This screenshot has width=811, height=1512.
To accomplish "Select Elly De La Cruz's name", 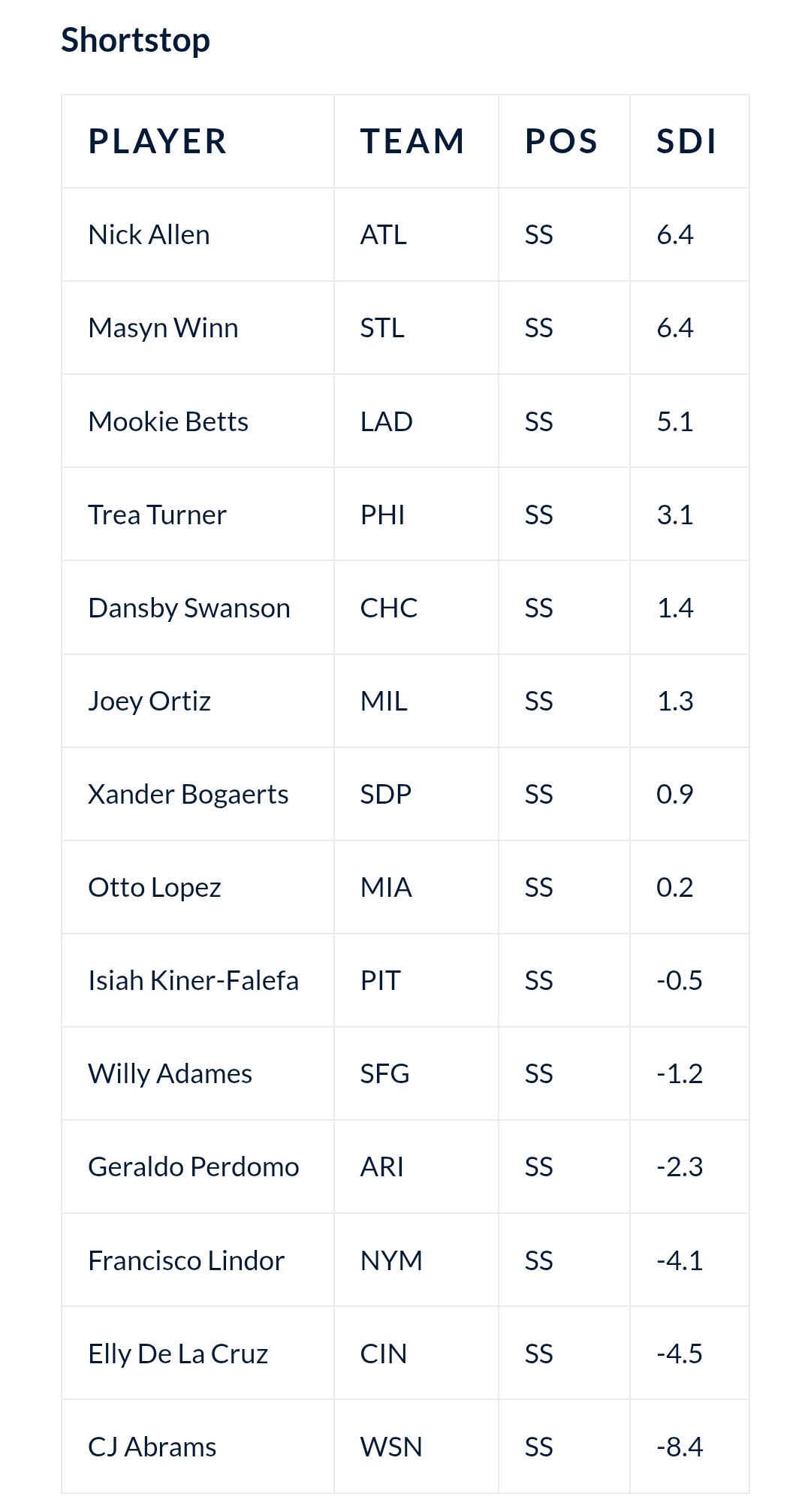I will pyautogui.click(x=178, y=1354).
